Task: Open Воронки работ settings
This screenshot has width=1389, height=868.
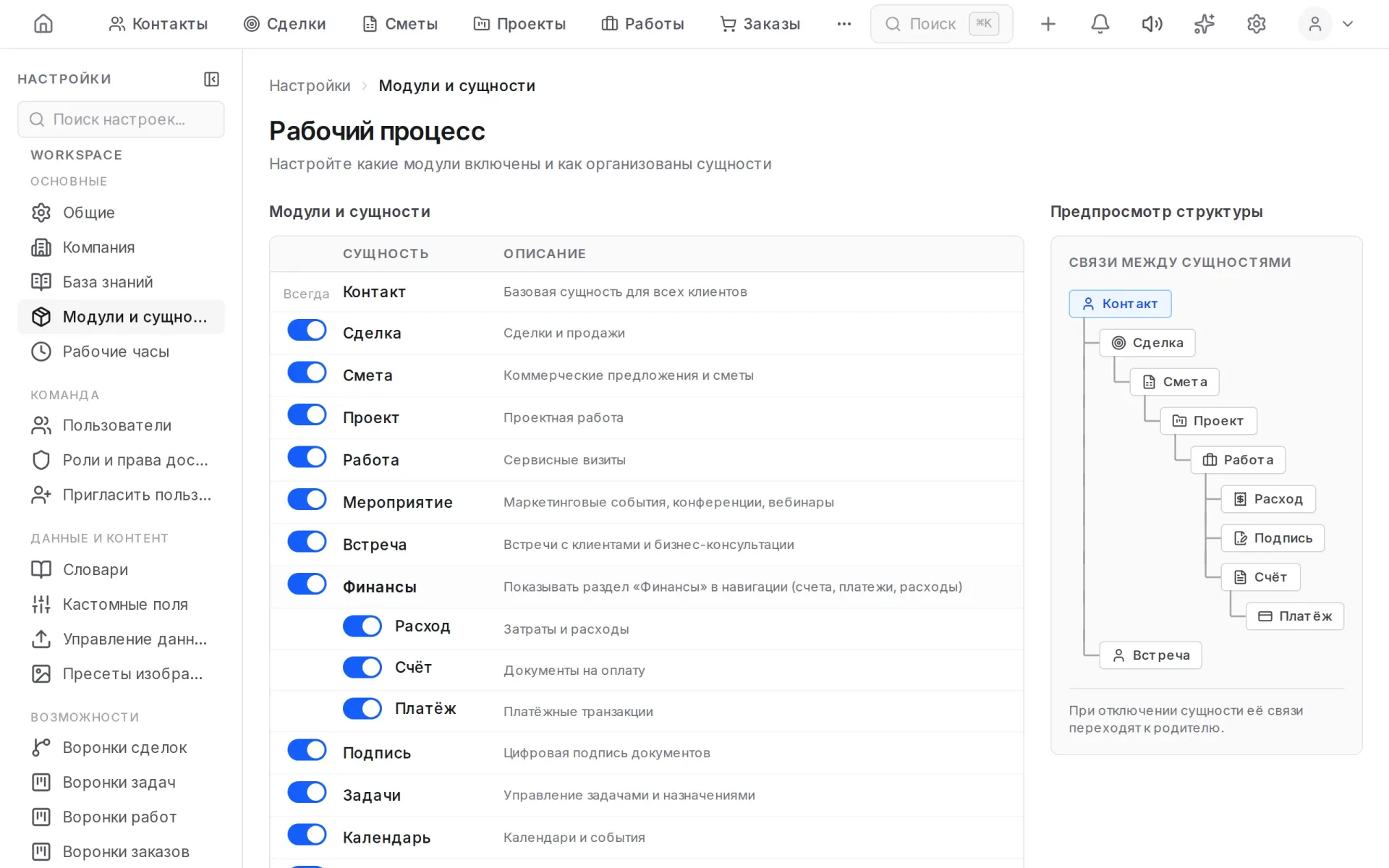Action: tap(121, 817)
